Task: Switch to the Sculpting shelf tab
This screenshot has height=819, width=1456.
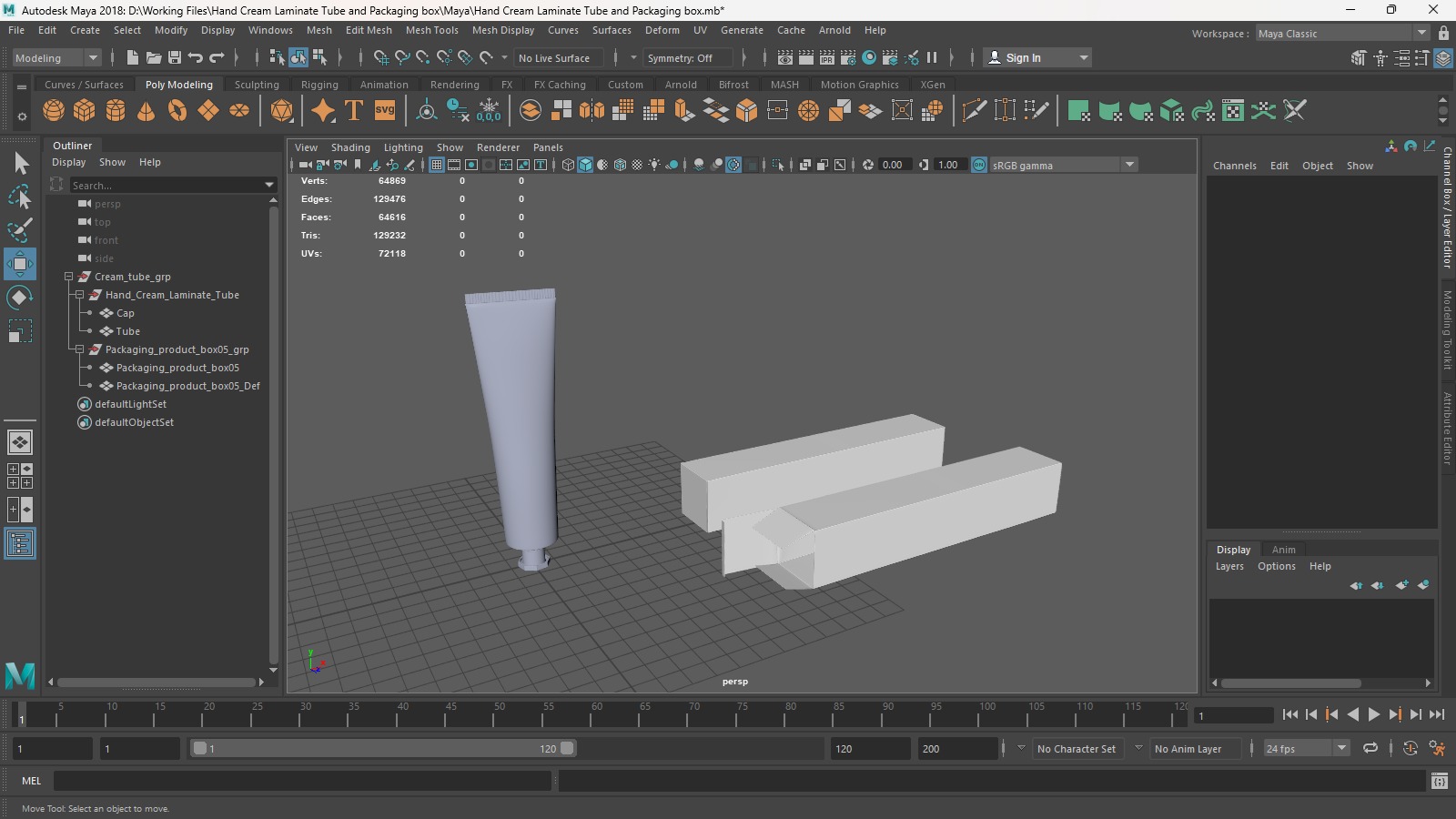Action: 257,85
